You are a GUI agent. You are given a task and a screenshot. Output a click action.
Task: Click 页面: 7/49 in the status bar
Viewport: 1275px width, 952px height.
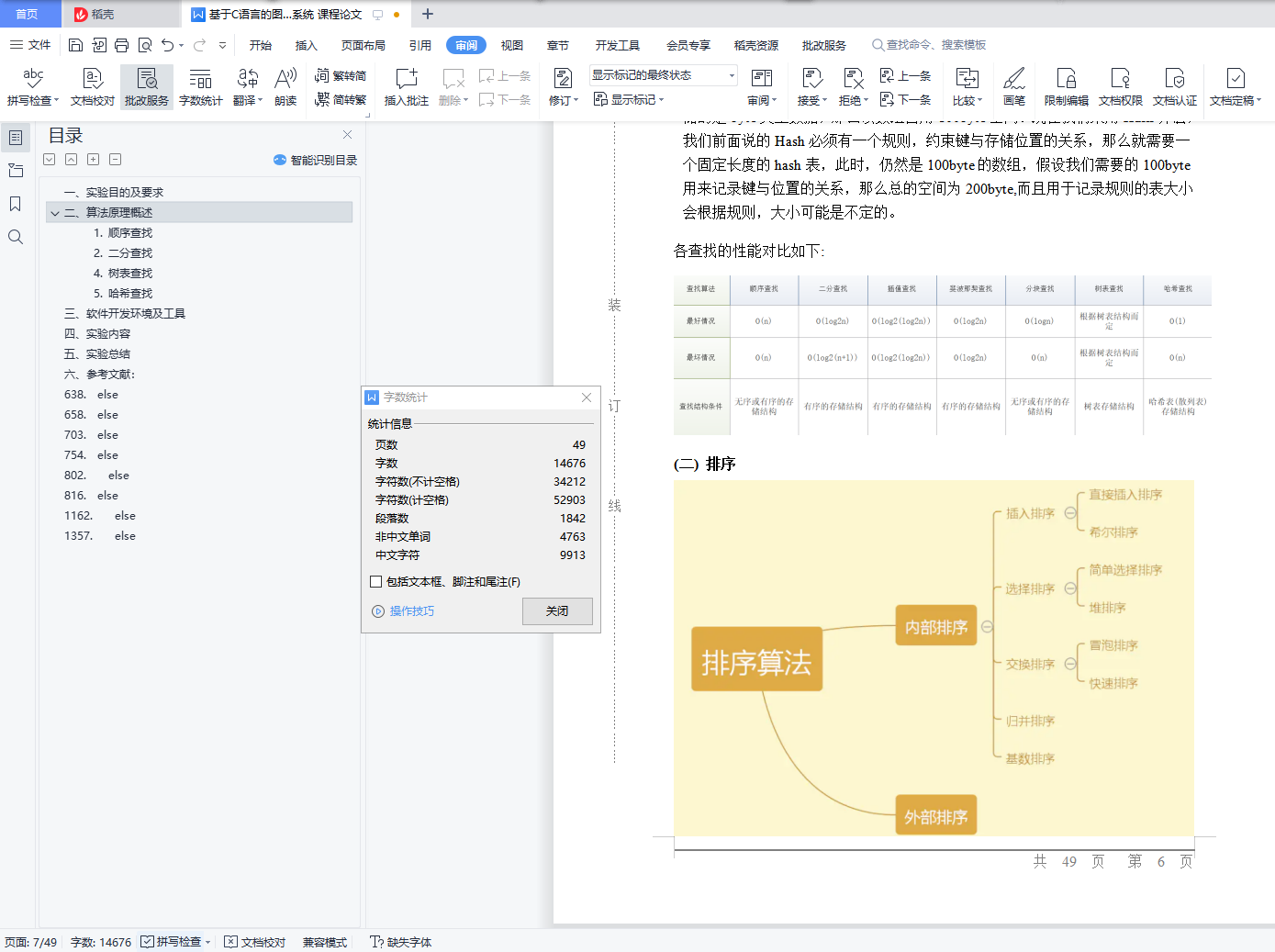(x=30, y=942)
